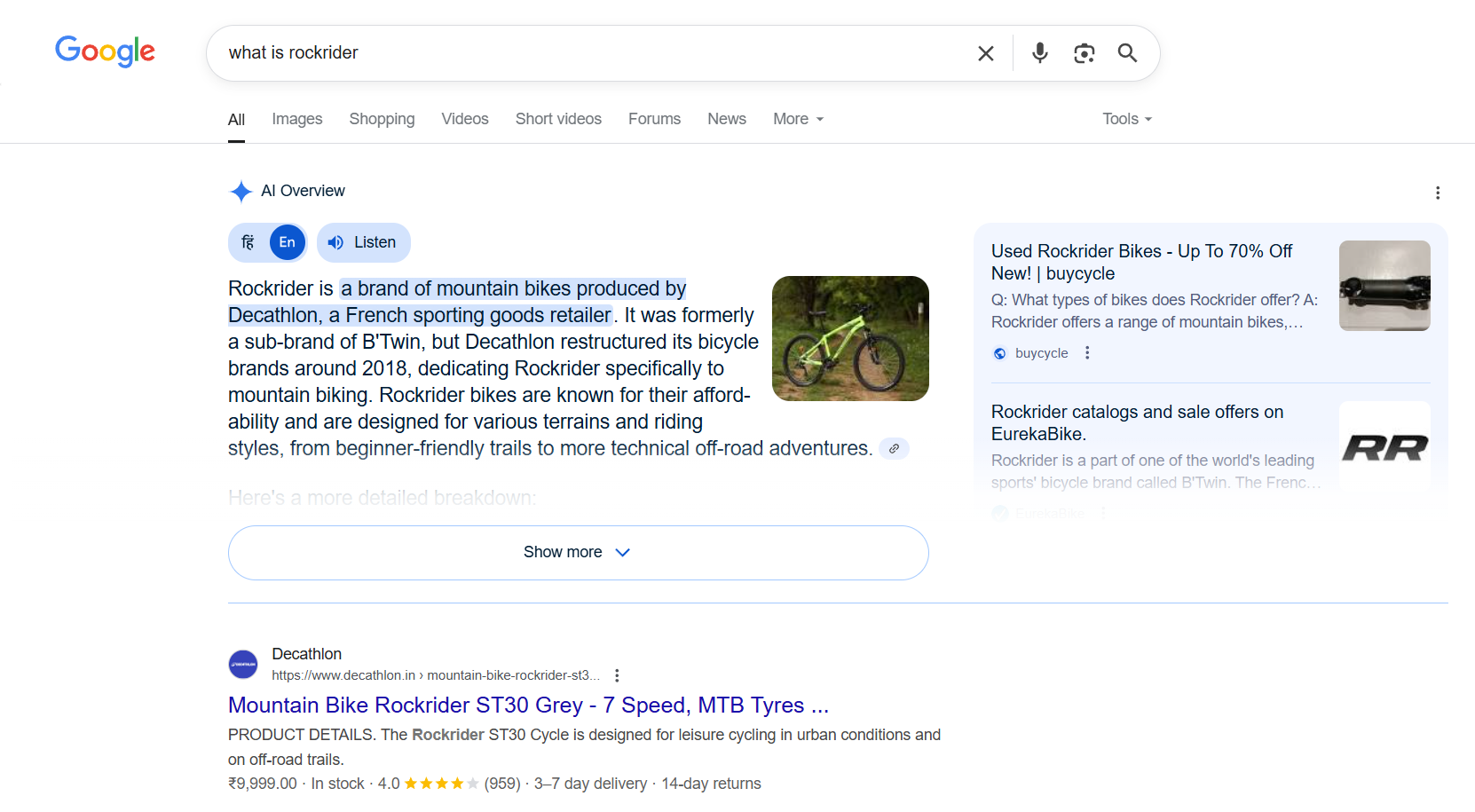Select English language toggle in AI Overview
The height and width of the screenshot is (812, 1475).
pyautogui.click(x=287, y=242)
